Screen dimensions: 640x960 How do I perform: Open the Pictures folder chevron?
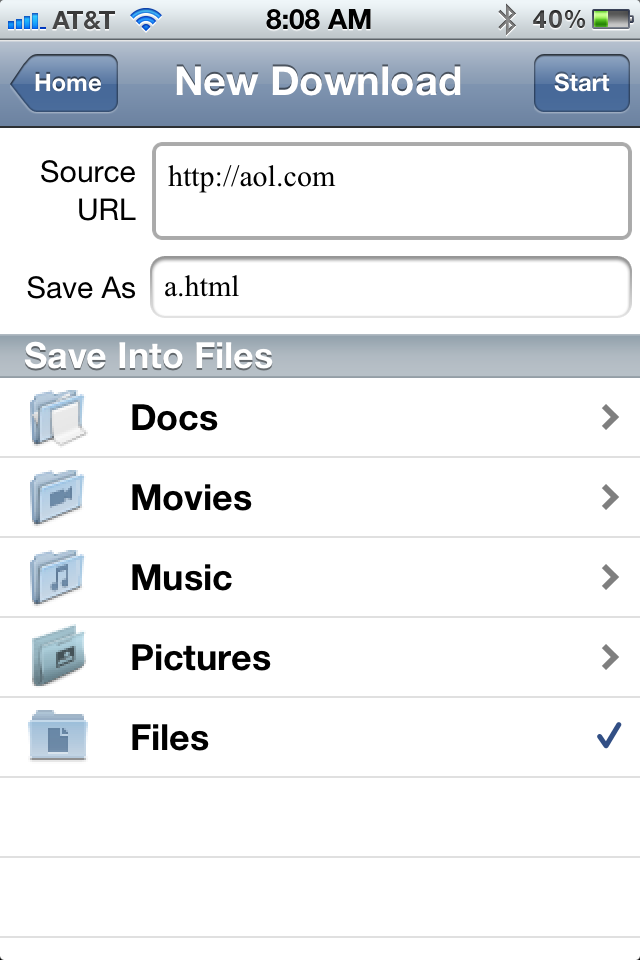point(610,658)
